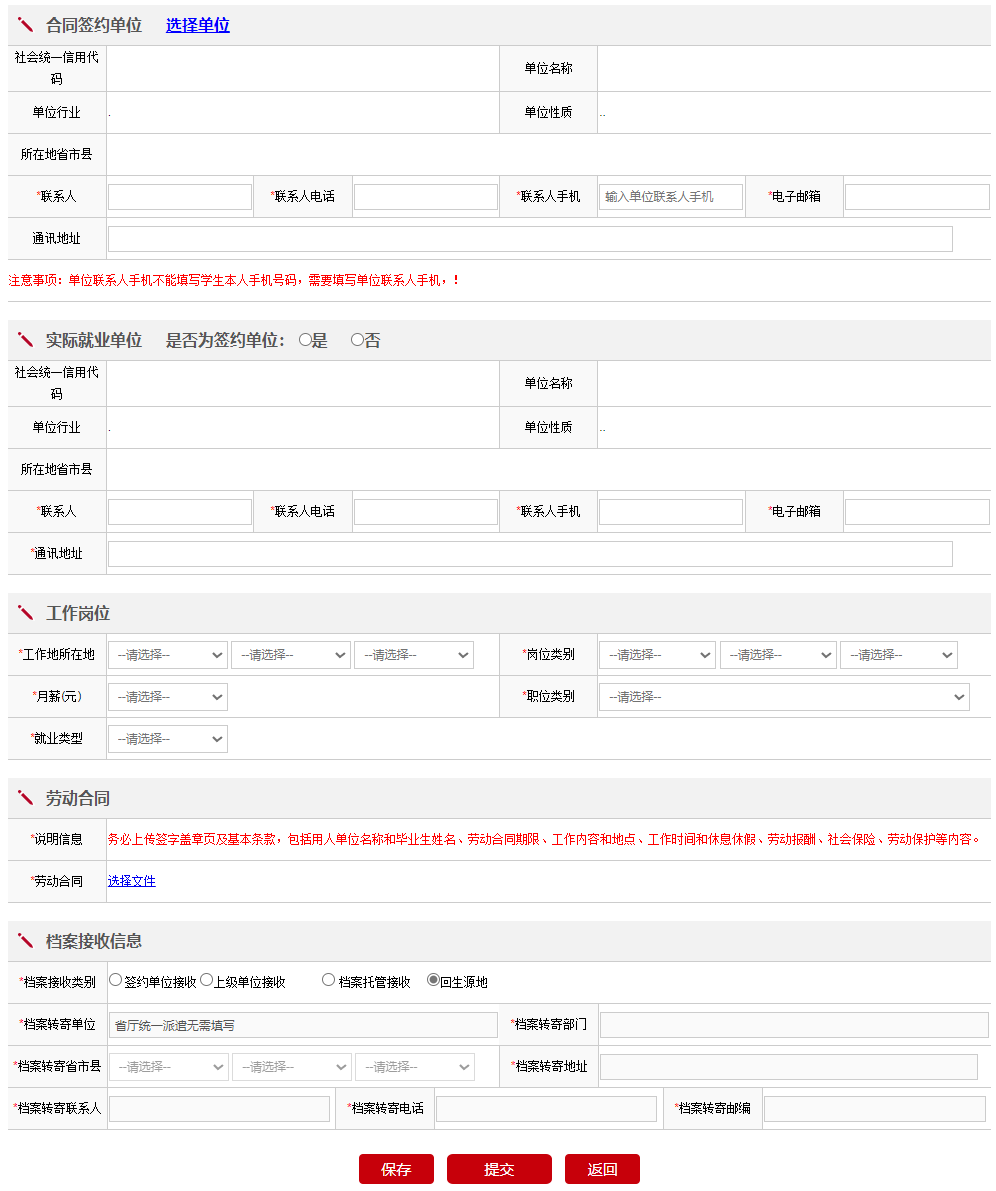Viewport: 996px width, 1191px height.
Task: Click the 电子邮箱 field in 实际就业单位
Action: click(917, 512)
